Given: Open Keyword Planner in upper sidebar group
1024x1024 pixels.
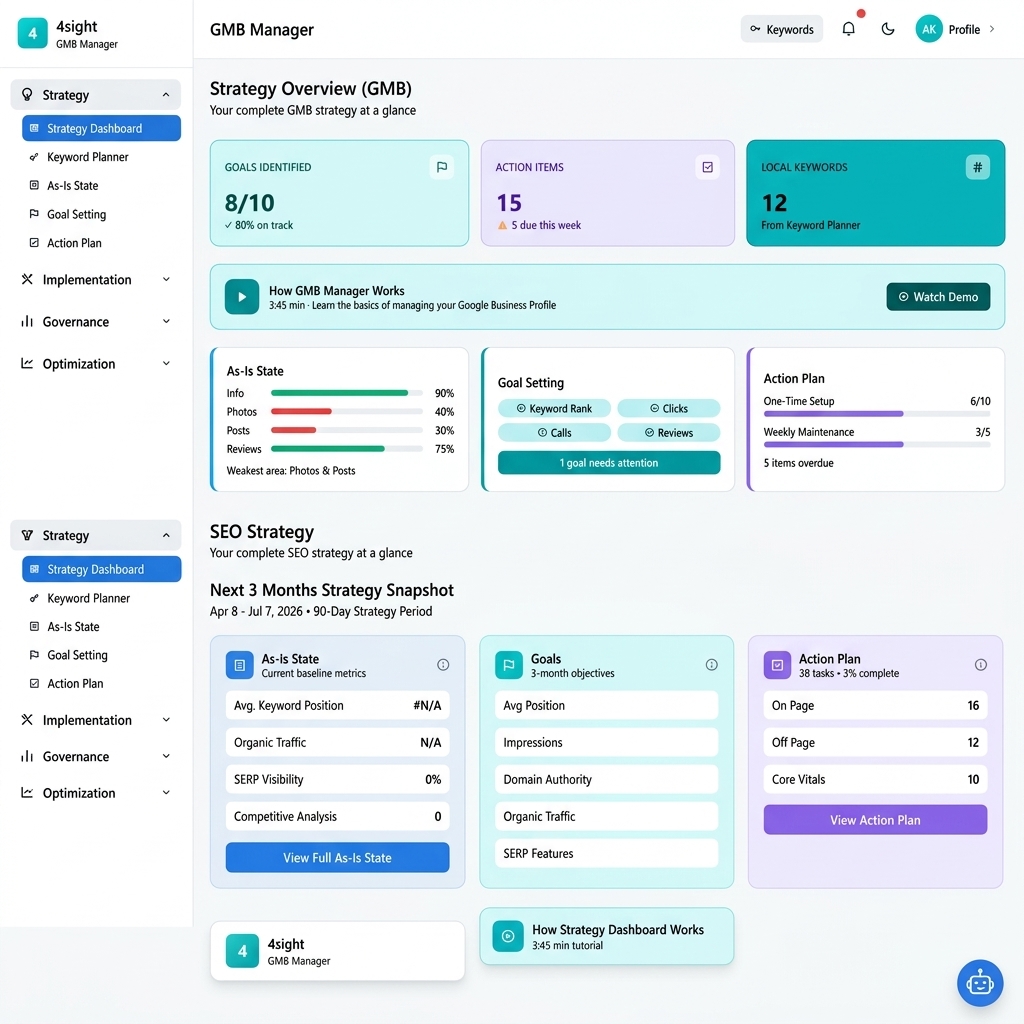Looking at the screenshot, I should click(101, 157).
